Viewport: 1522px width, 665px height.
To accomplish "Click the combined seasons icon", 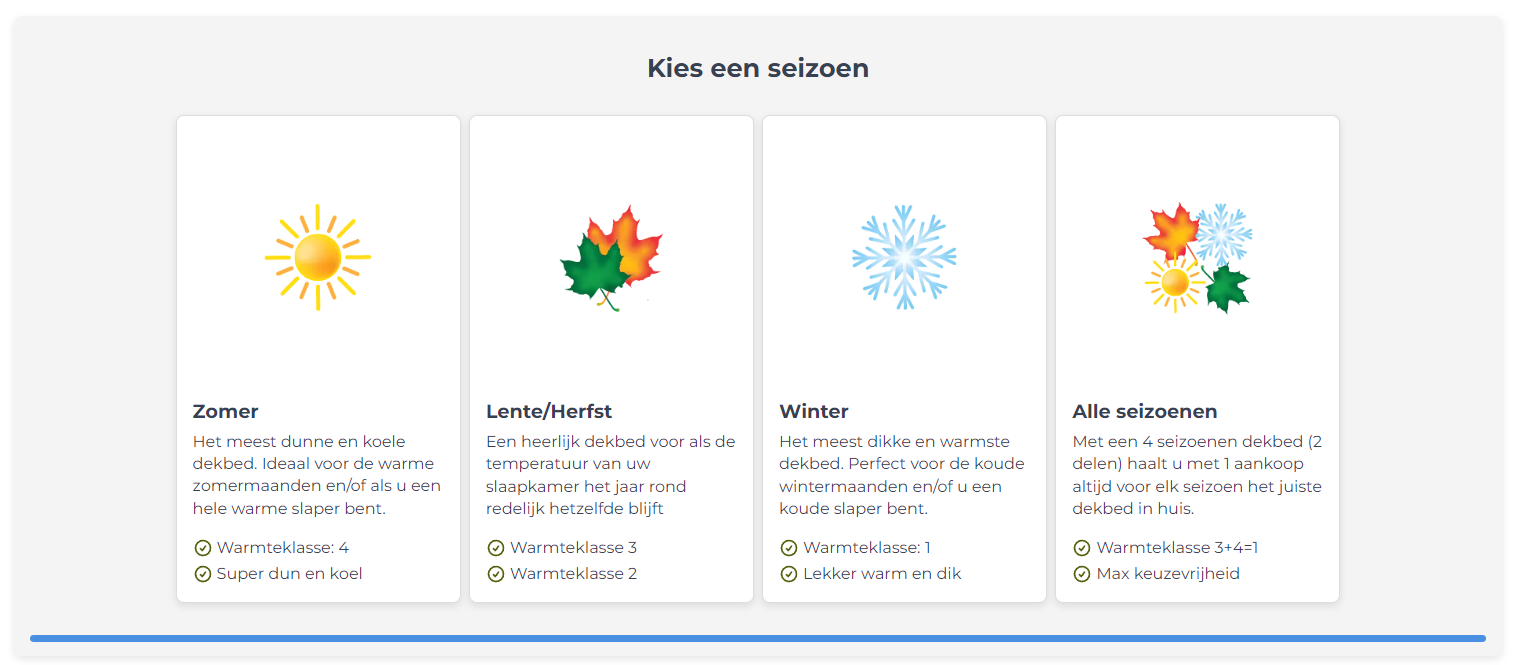I will 1197,258.
